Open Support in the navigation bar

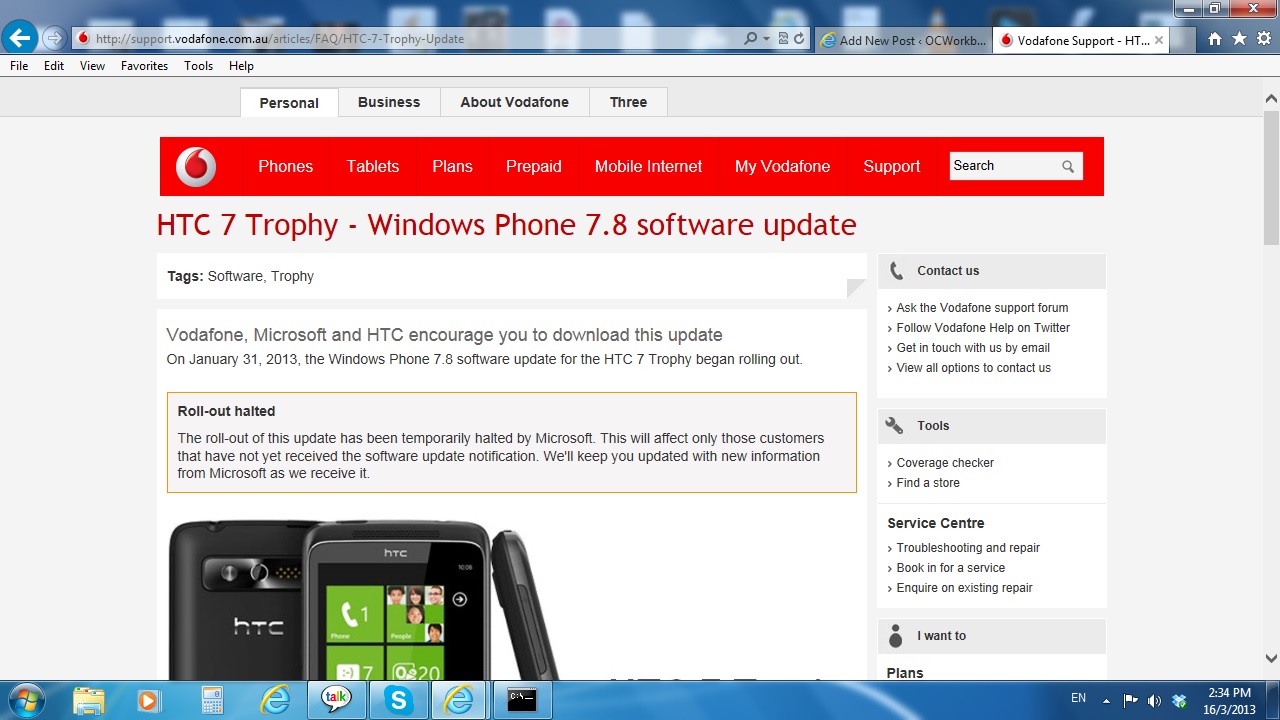pyautogui.click(x=892, y=167)
